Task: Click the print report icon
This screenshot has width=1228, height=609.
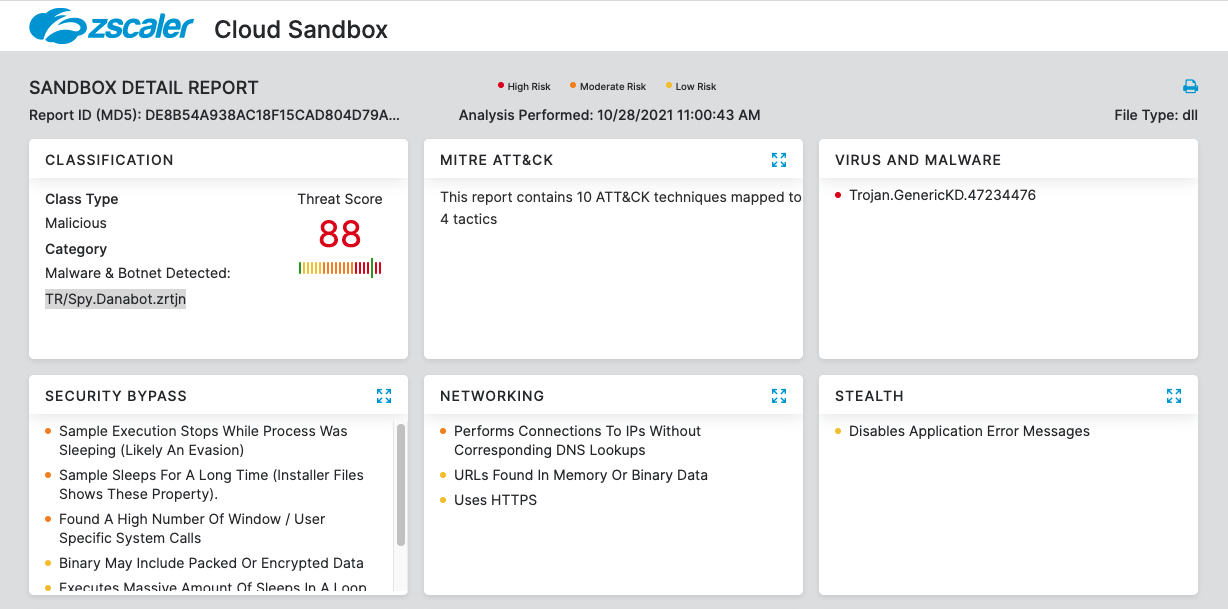Action: pos(1190,87)
